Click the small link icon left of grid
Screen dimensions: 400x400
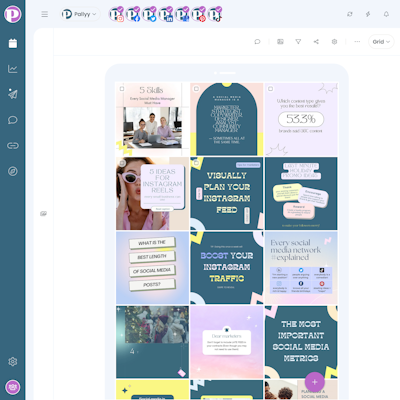(43, 214)
